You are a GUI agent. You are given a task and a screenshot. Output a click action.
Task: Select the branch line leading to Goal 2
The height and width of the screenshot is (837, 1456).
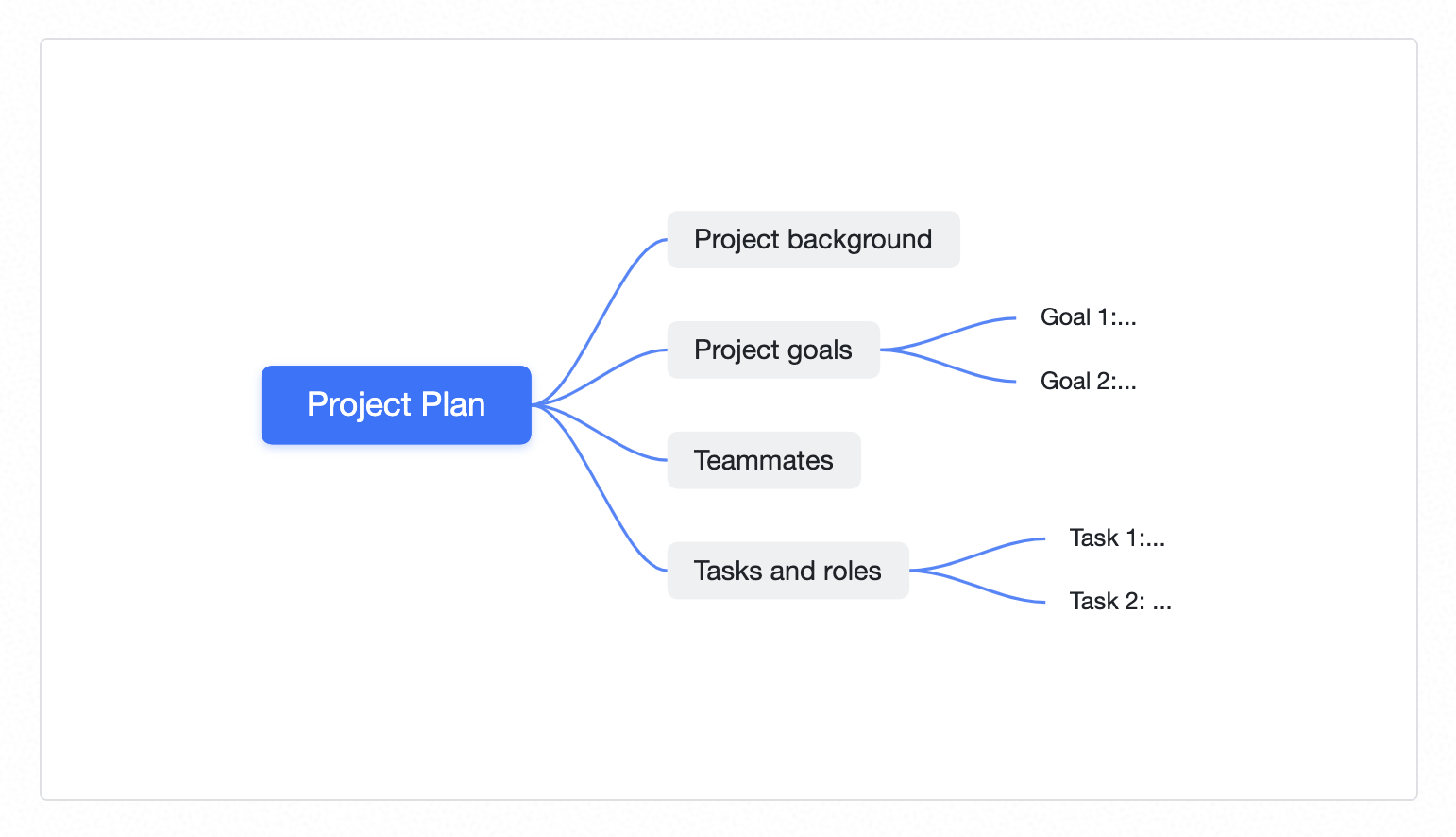(954, 367)
